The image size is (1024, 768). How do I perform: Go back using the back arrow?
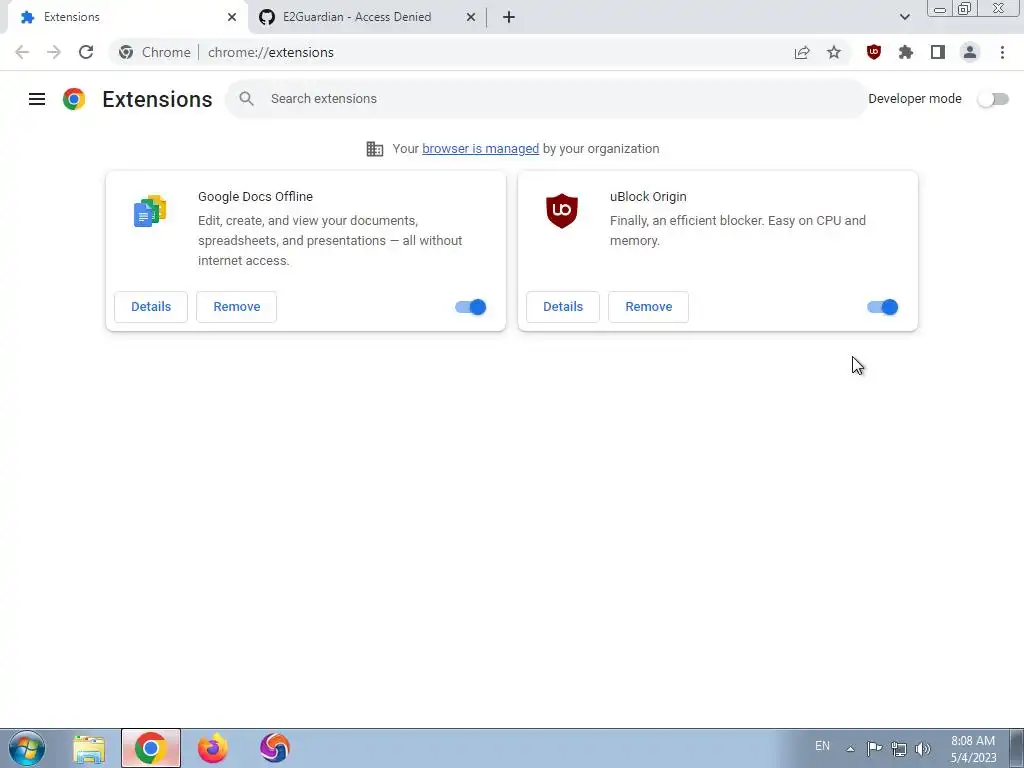(x=22, y=52)
